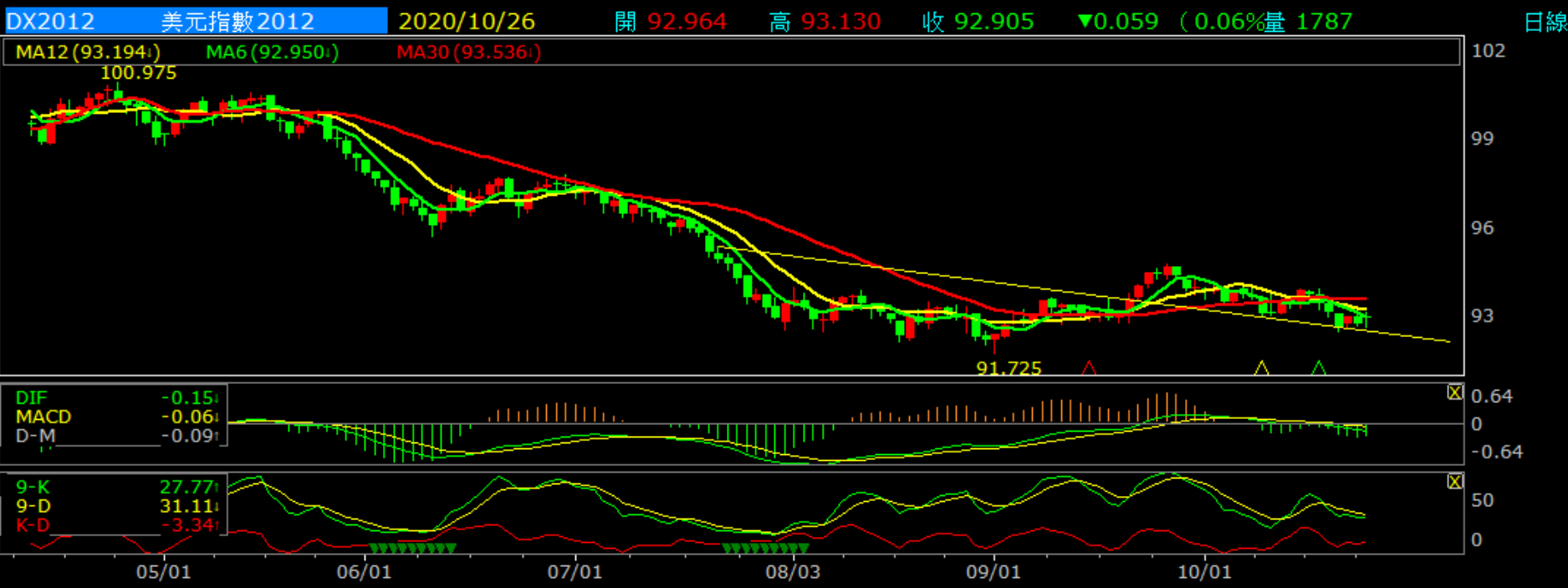
Task: Close the MACD indicator panel
Action: point(1455,392)
